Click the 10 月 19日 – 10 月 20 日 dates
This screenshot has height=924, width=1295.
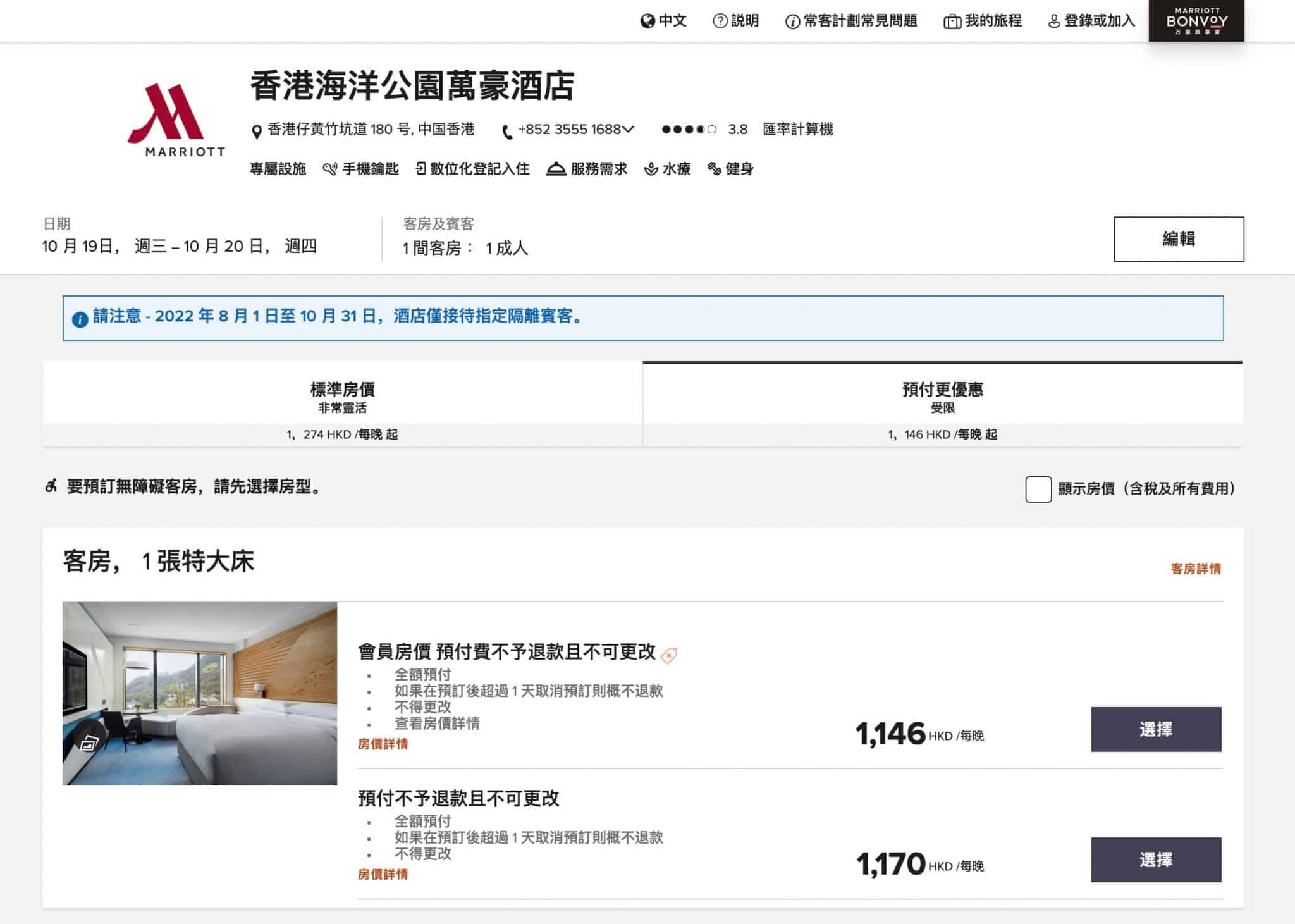[x=180, y=247]
